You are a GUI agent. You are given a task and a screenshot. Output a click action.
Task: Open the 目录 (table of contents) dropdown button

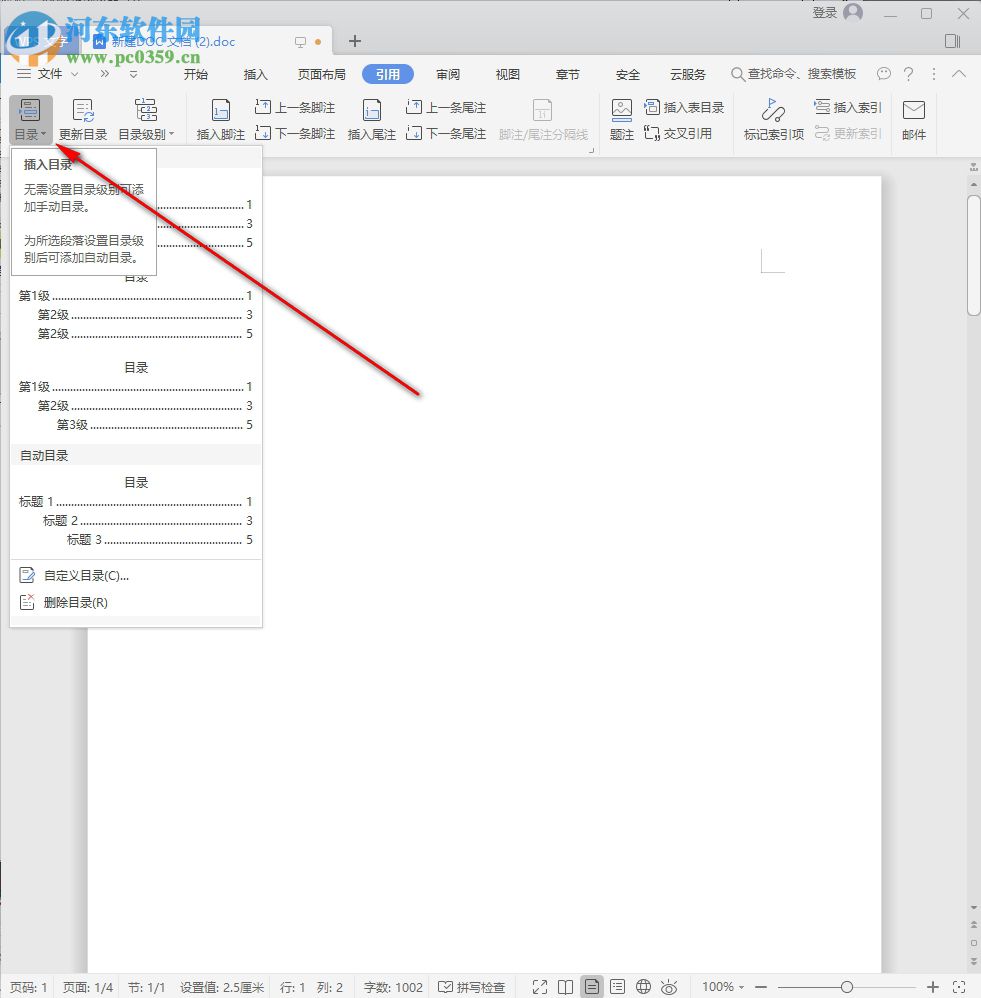point(30,119)
